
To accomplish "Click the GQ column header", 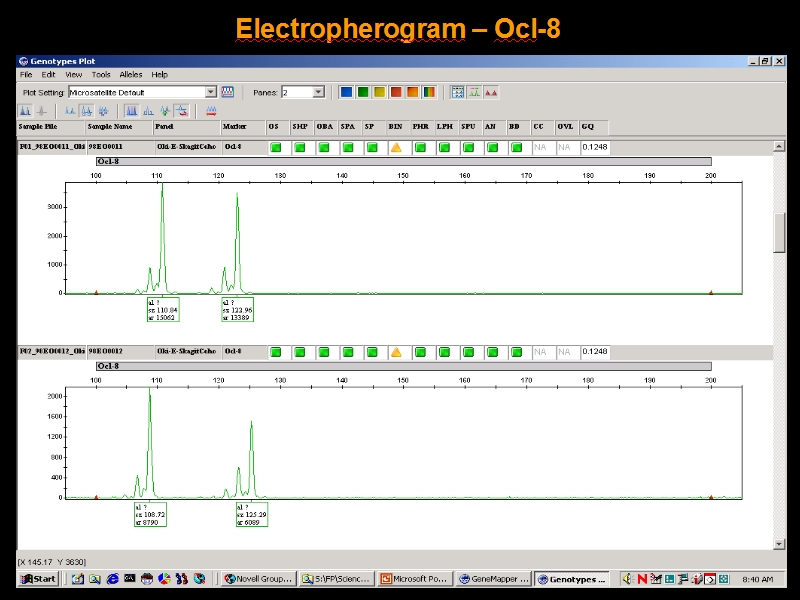I will point(594,127).
